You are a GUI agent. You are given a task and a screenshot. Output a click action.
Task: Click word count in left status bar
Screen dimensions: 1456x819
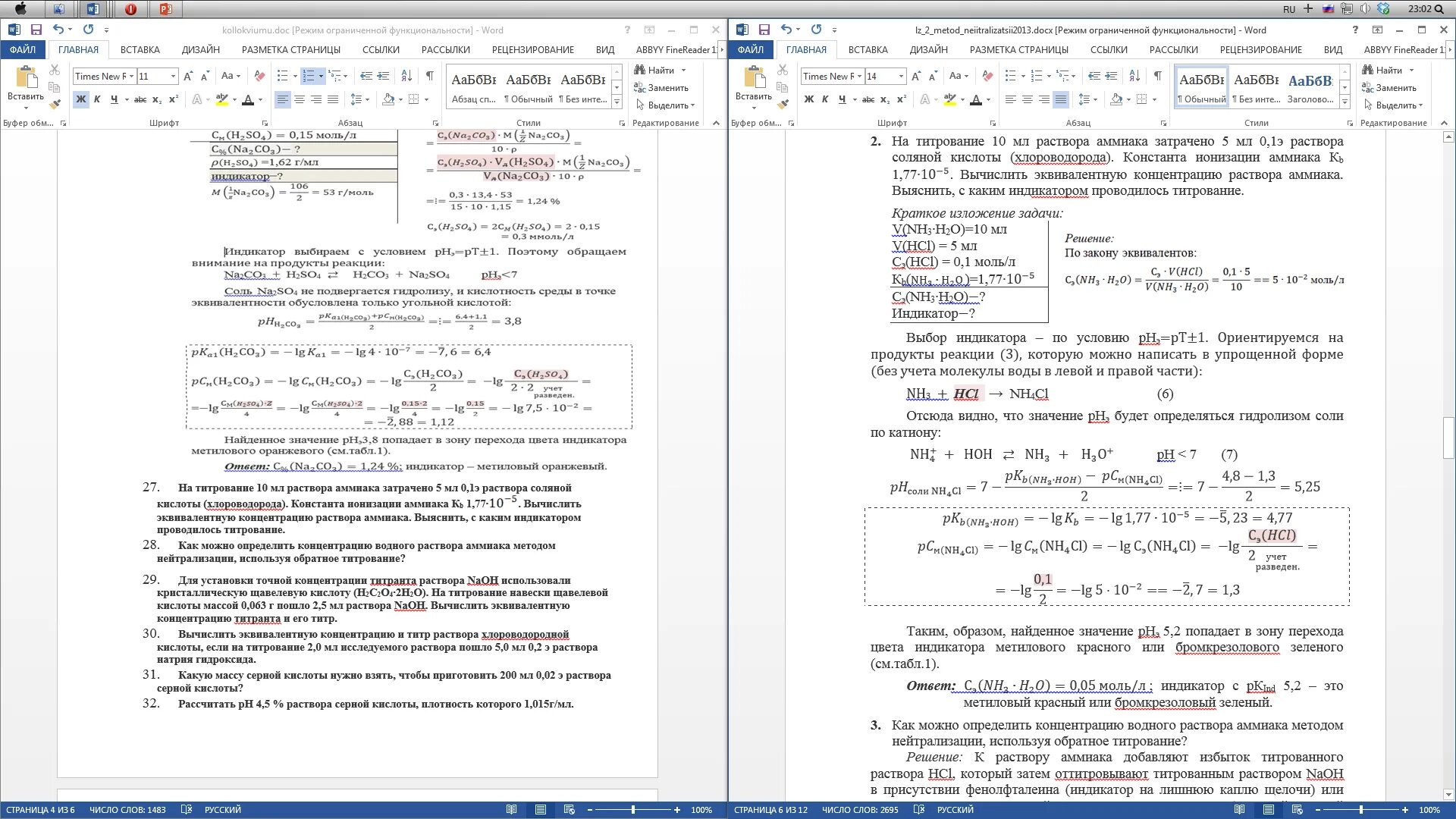[x=127, y=809]
